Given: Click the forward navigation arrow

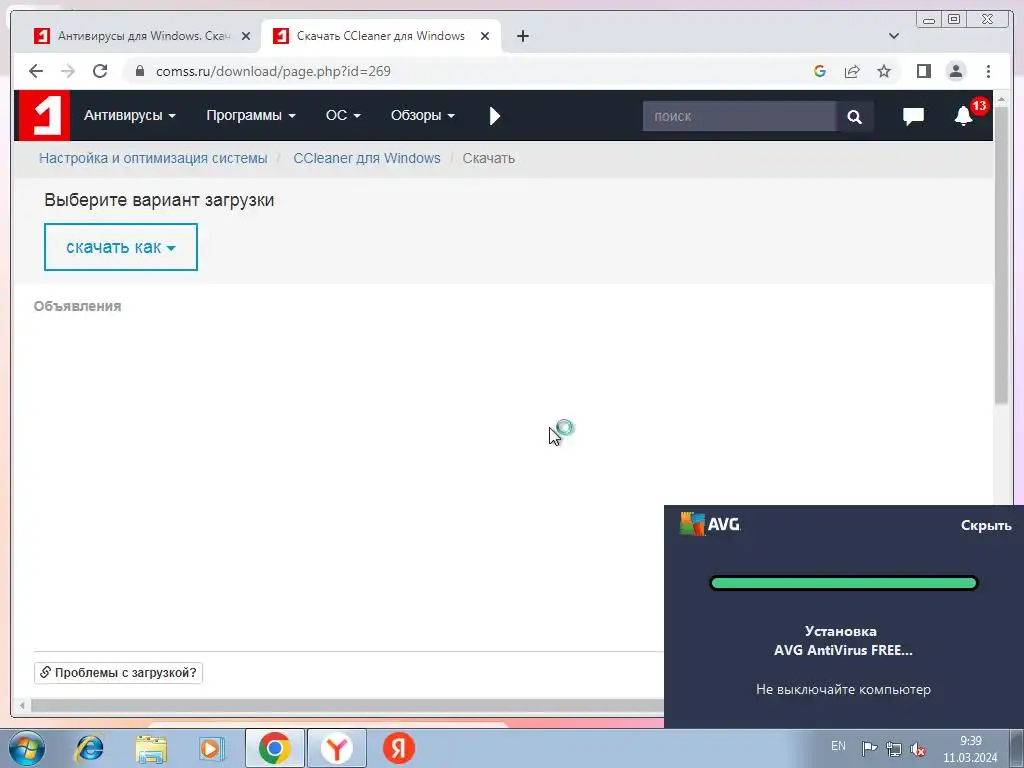Looking at the screenshot, I should click(x=68, y=71).
